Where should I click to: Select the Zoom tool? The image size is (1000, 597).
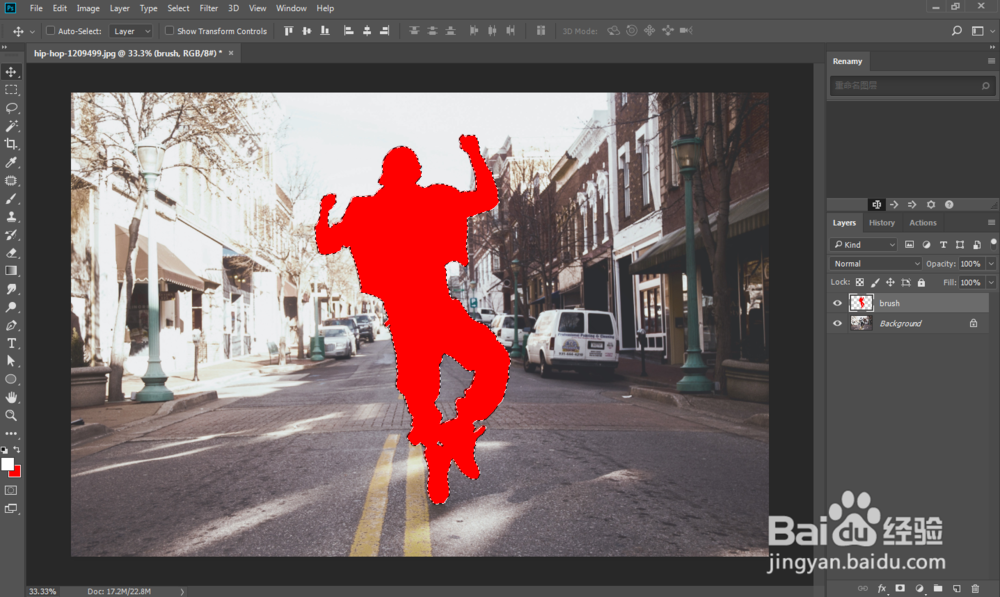point(11,415)
